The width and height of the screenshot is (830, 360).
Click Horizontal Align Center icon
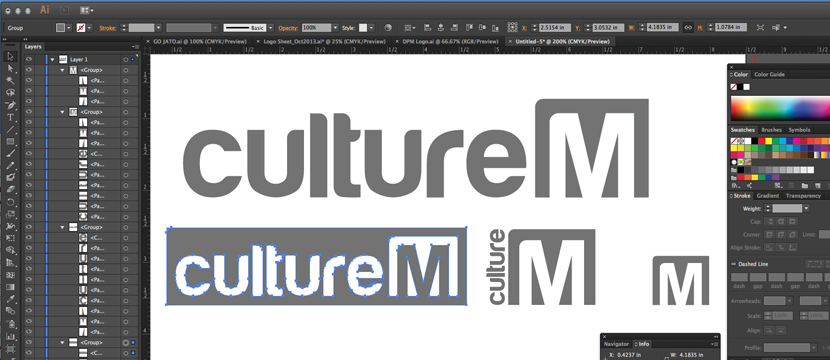click(440, 28)
